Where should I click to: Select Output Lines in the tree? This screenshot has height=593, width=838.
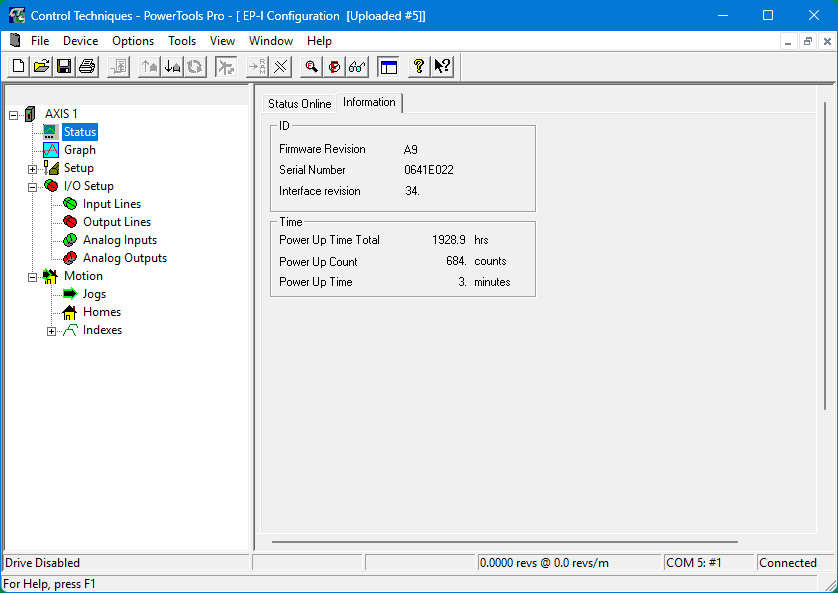(x=117, y=222)
